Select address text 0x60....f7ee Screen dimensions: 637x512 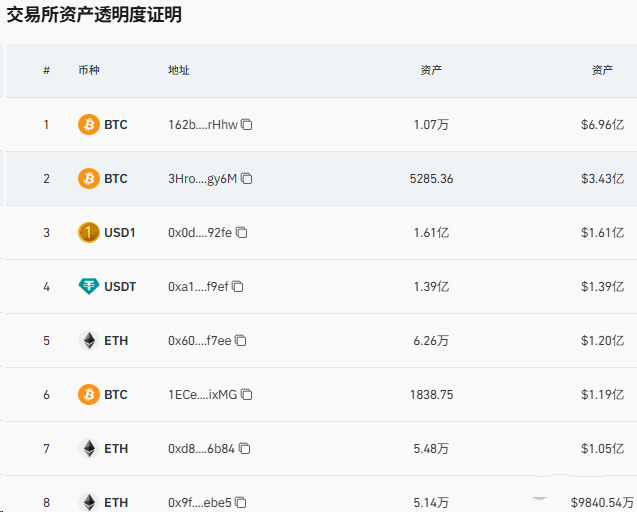199,341
